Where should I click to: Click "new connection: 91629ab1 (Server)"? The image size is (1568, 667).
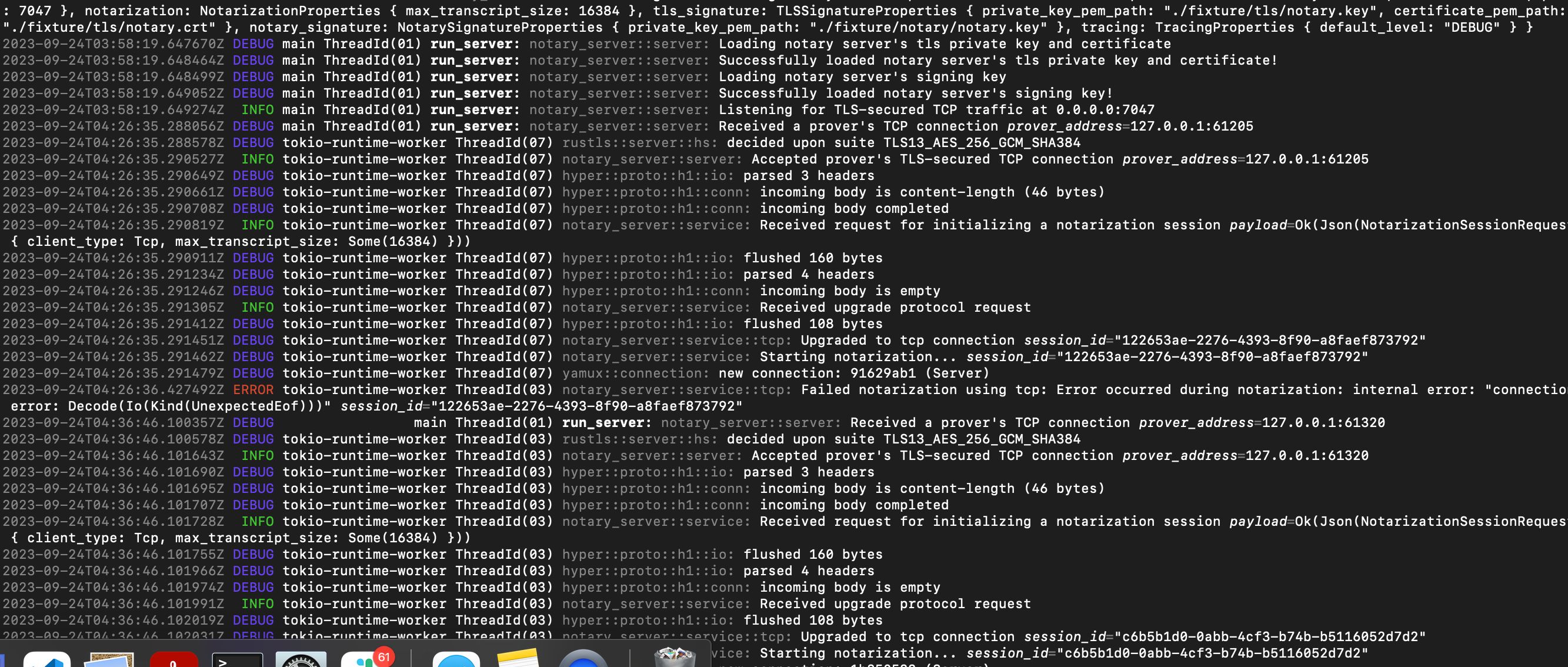pyautogui.click(x=854, y=373)
